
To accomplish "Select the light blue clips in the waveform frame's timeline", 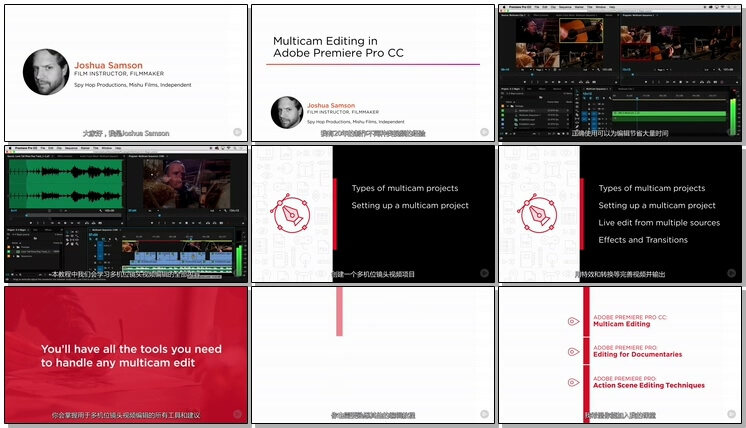I will coord(183,257).
